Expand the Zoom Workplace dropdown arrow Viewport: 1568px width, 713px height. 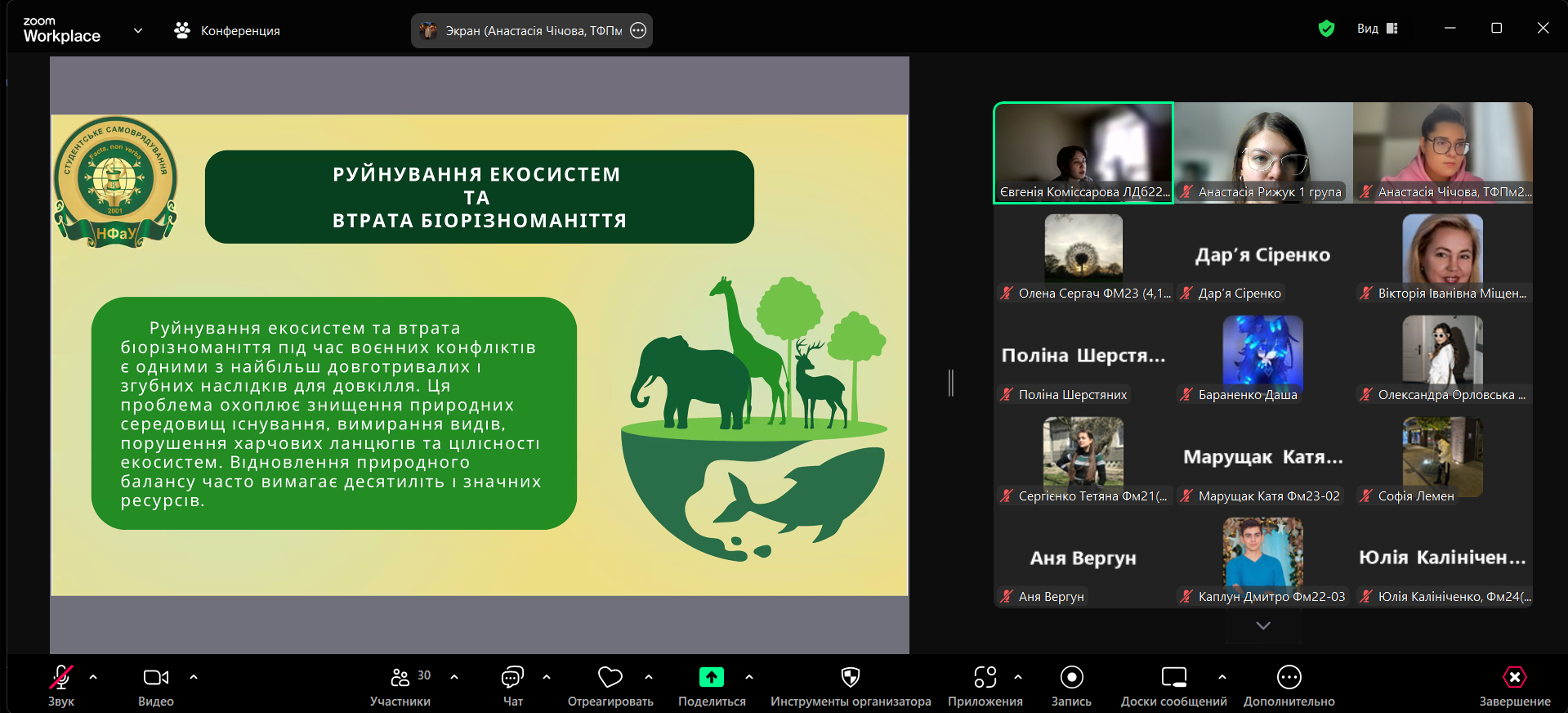[x=138, y=30]
